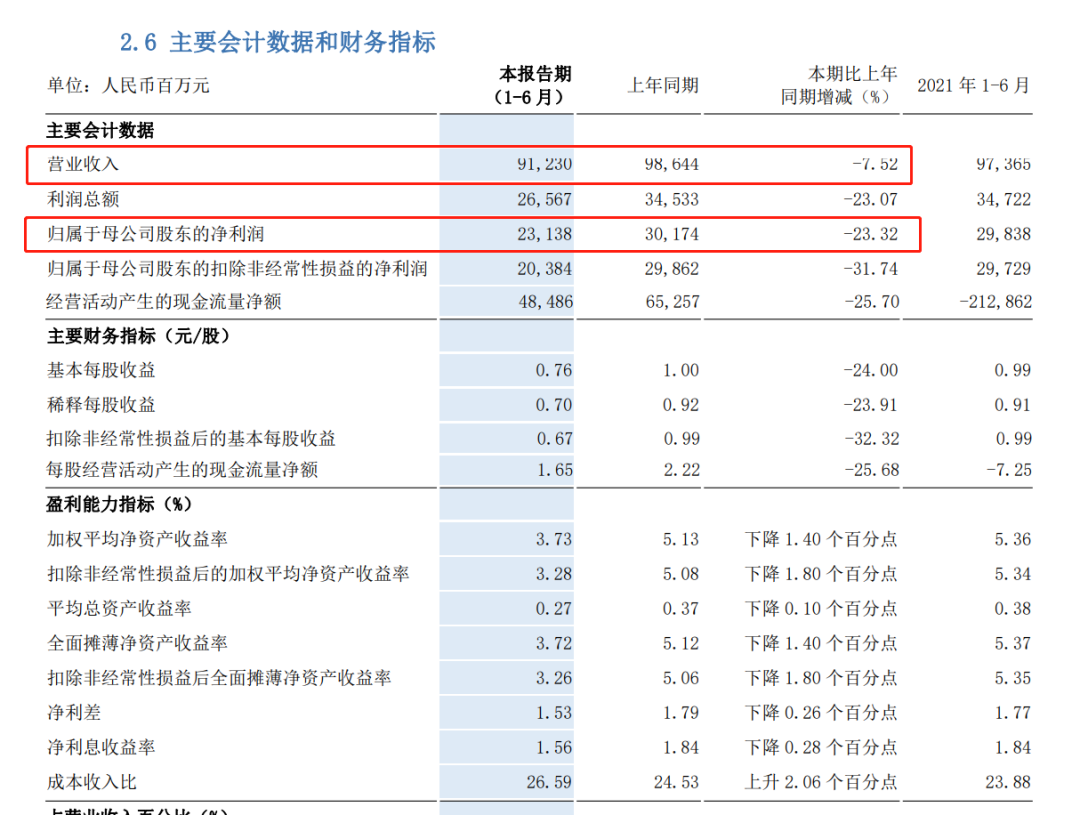1080x815 pixels.
Task: Select the value 3.73
Action: (x=554, y=539)
